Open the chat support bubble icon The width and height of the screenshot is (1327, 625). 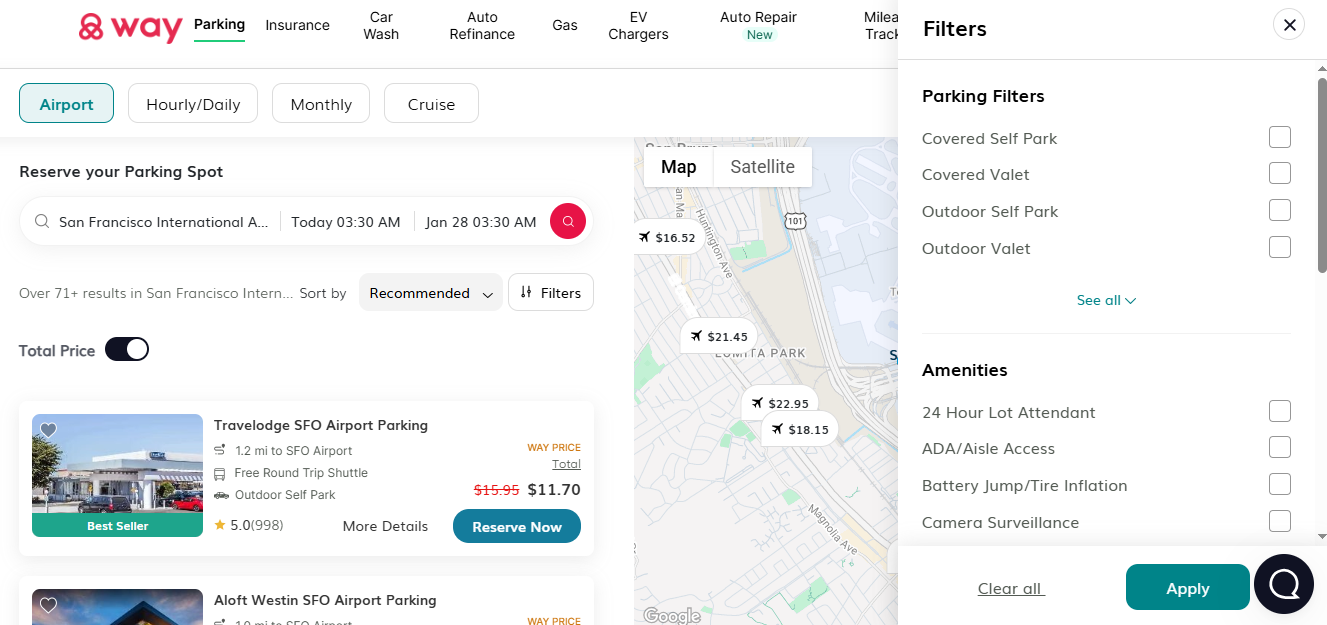[x=1283, y=584]
